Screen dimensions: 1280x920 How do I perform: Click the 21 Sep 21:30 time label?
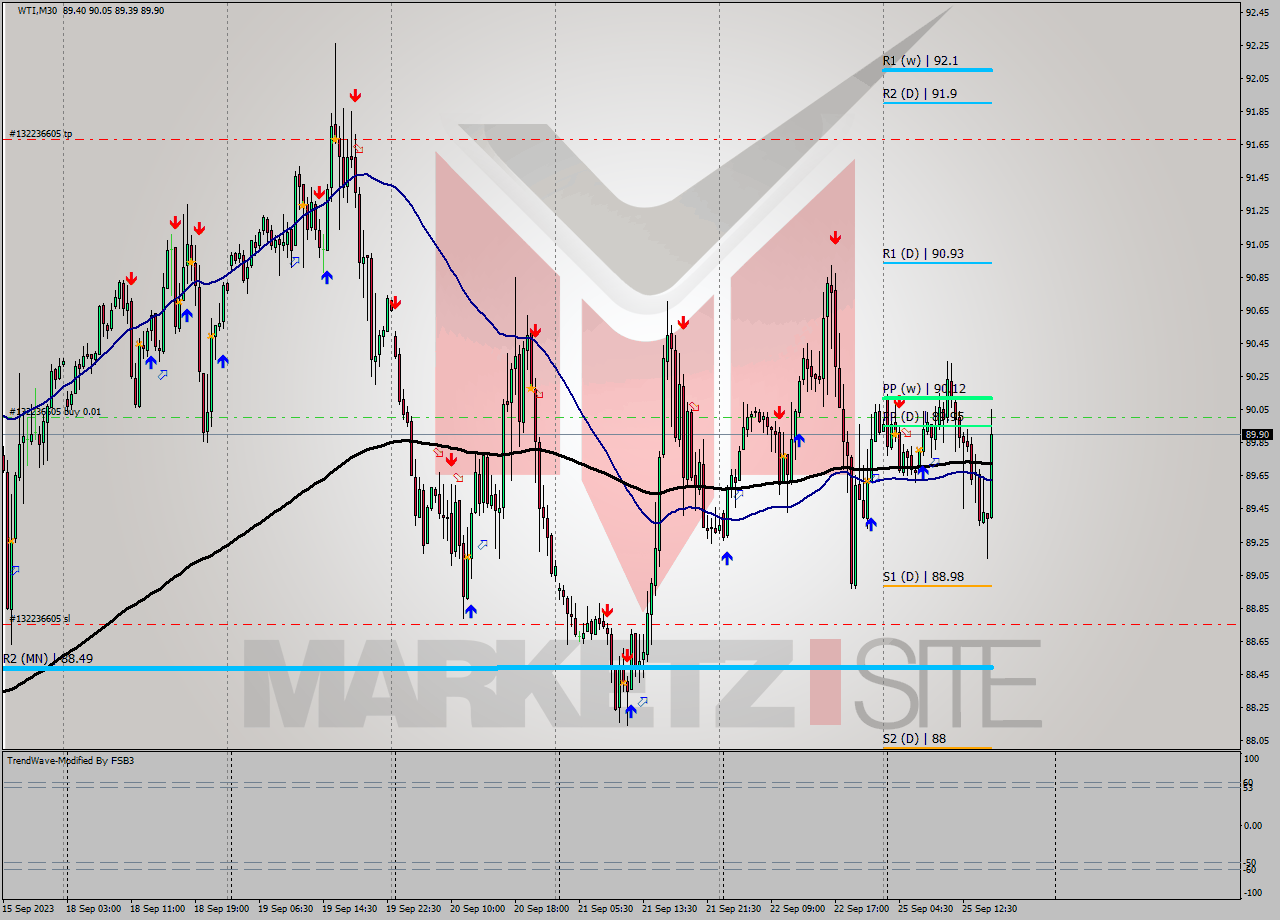pos(732,909)
